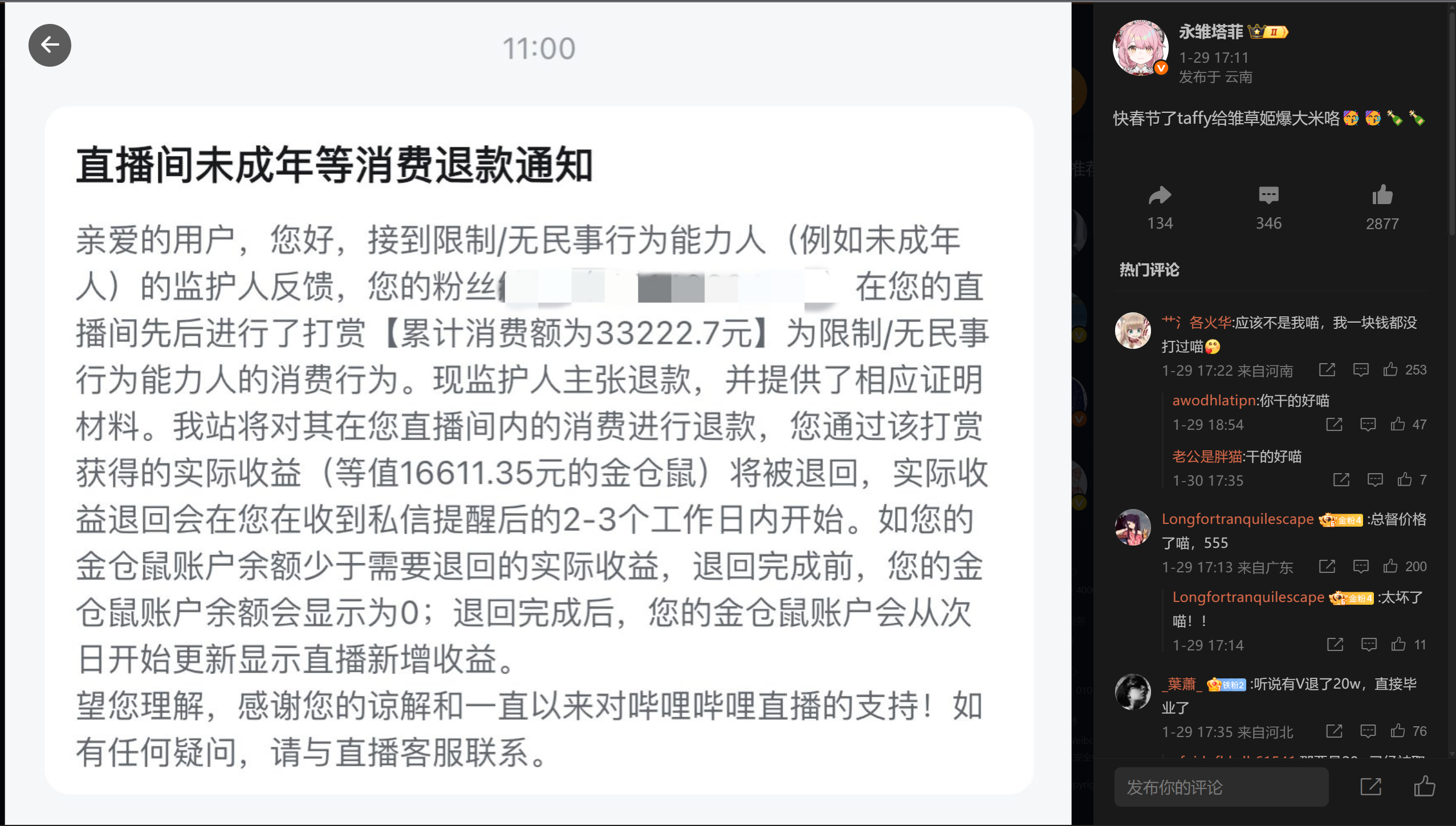This screenshot has height=826, width=1456.
Task: Click the share icon with count 134
Action: point(1160,196)
